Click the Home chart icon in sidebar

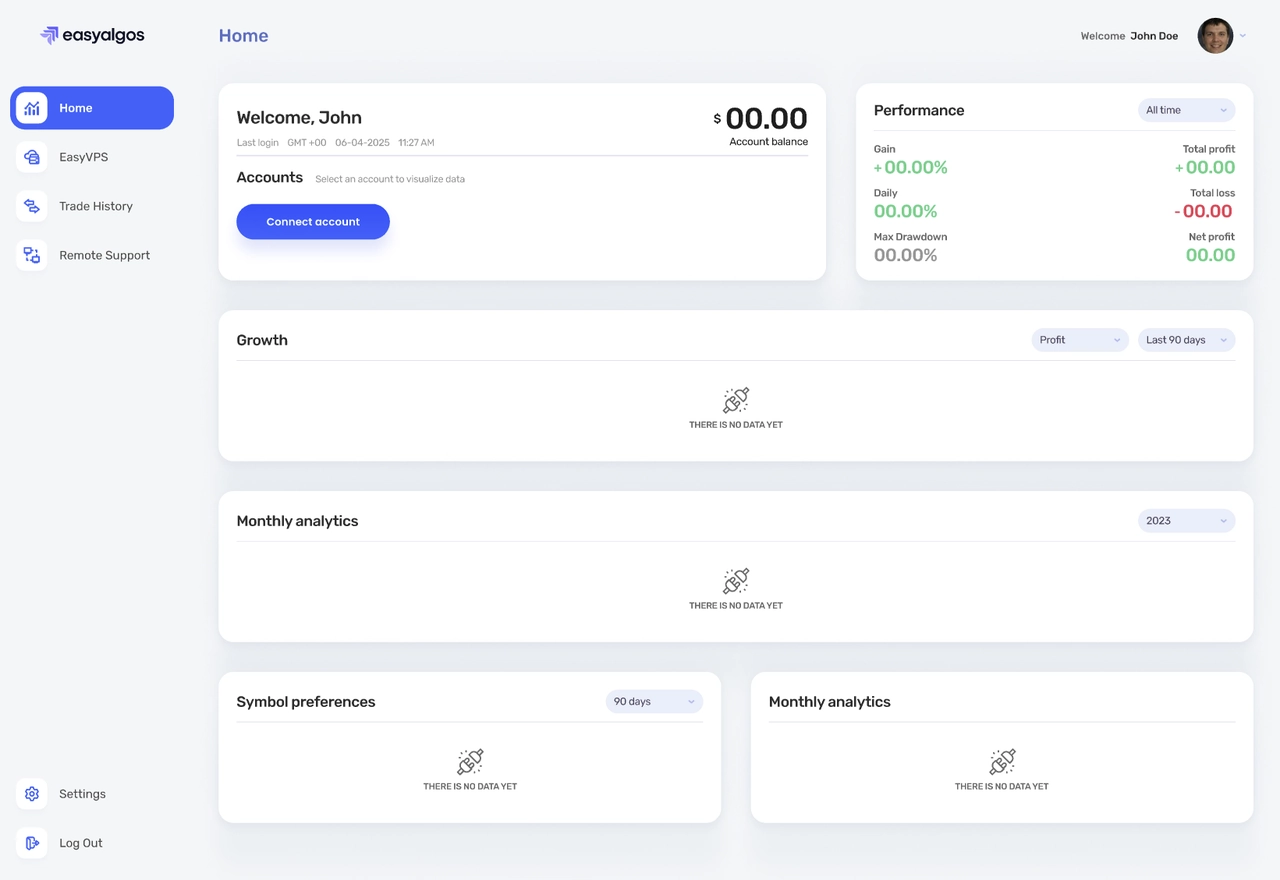[32, 108]
